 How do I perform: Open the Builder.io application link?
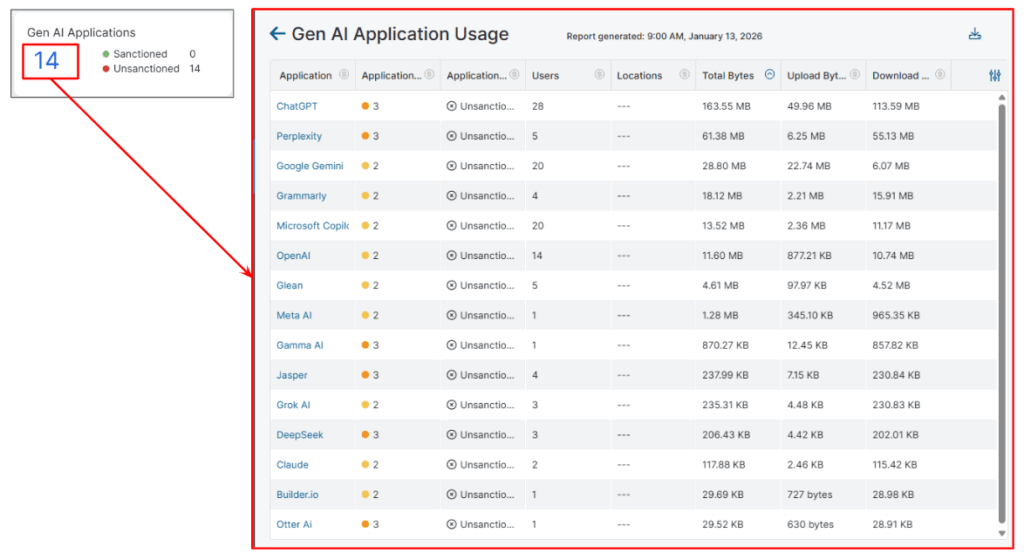[297, 495]
